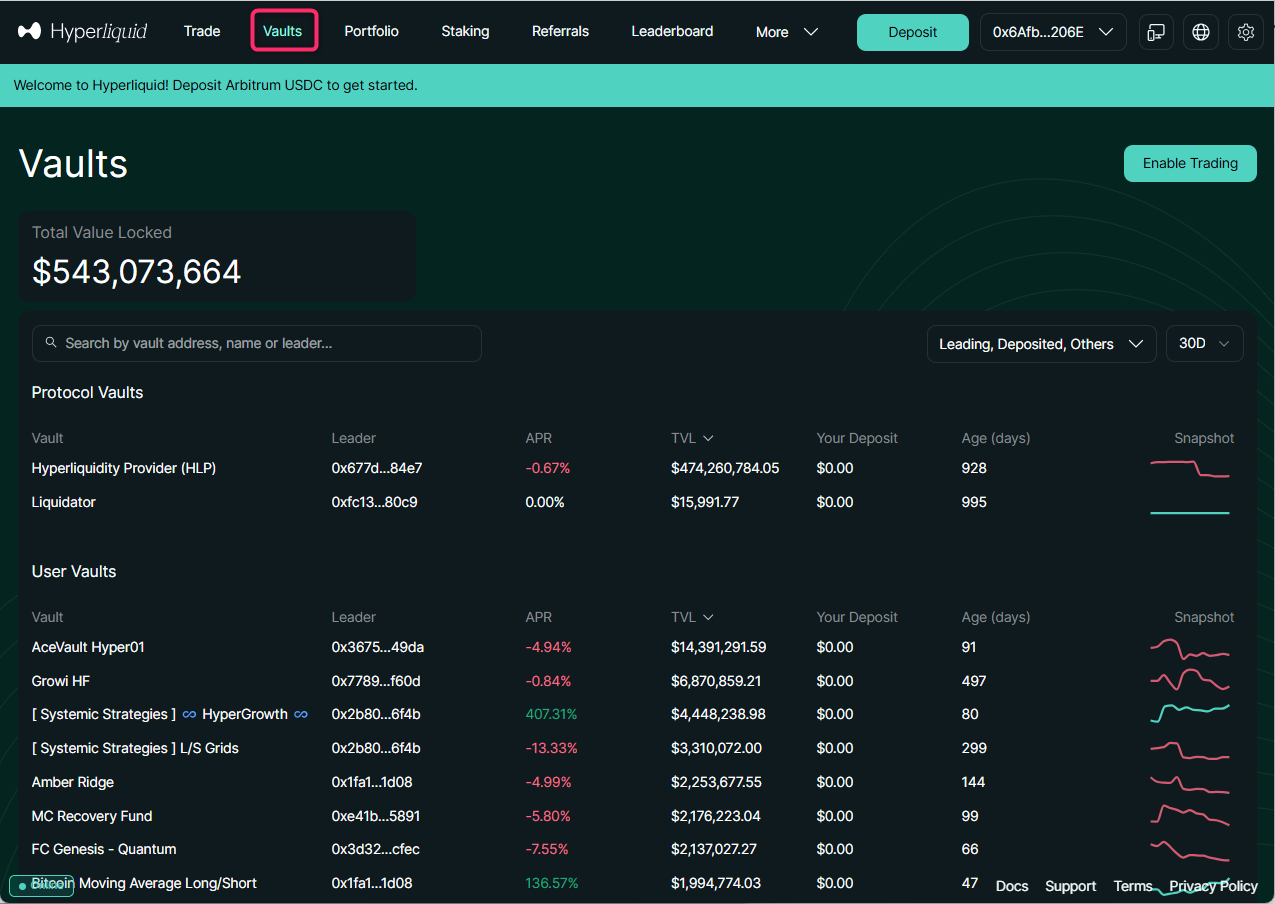Click HyperGrowth vault green snapshot chart
1275x904 pixels.
[x=1189, y=713]
